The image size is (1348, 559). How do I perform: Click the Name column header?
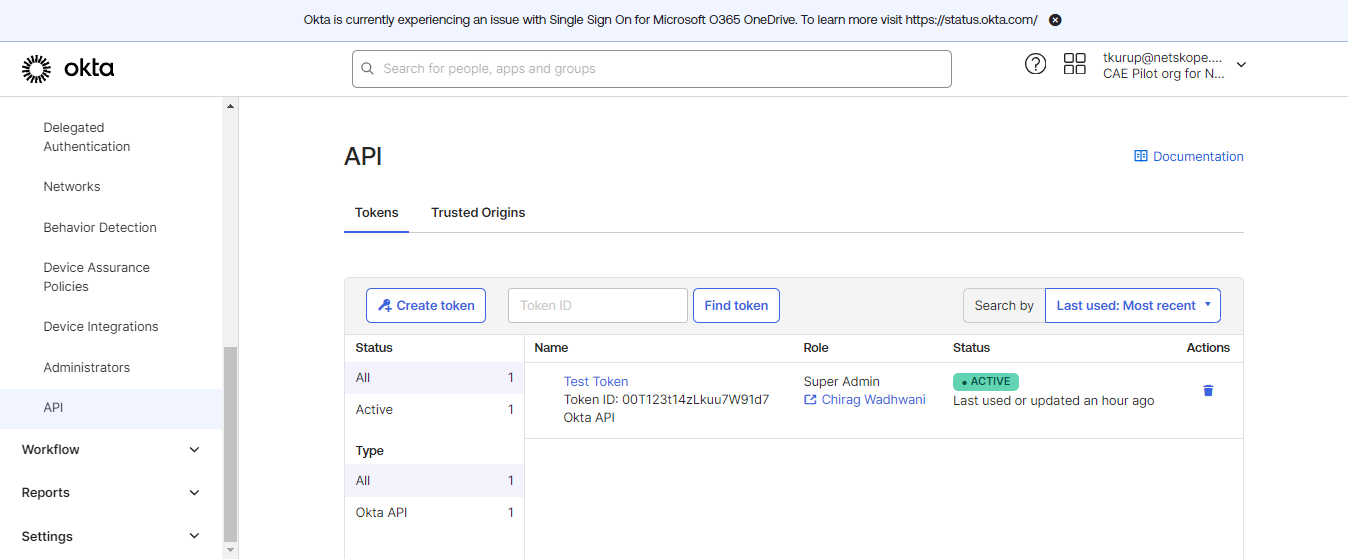coord(551,348)
